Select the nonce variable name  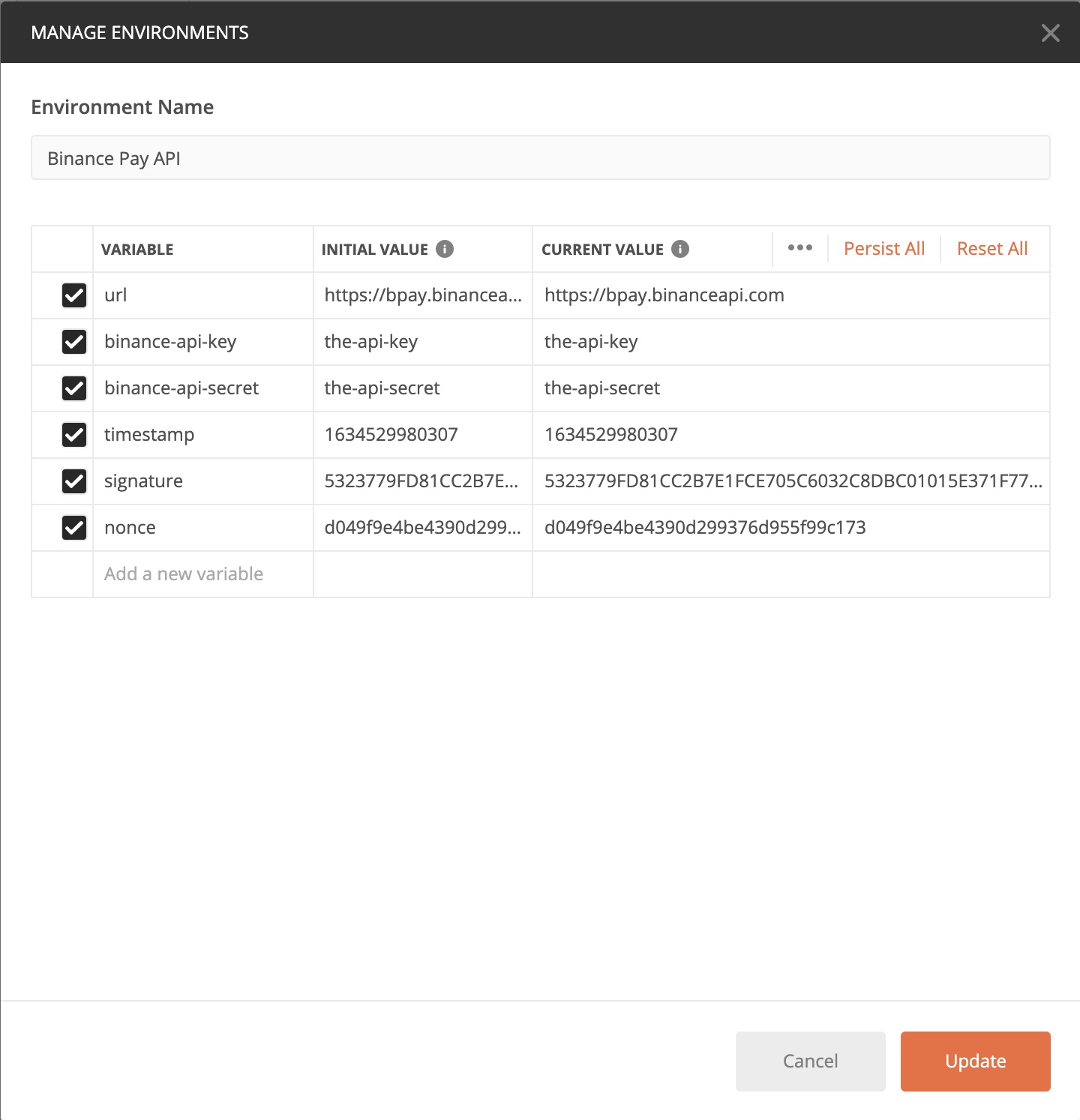202,528
